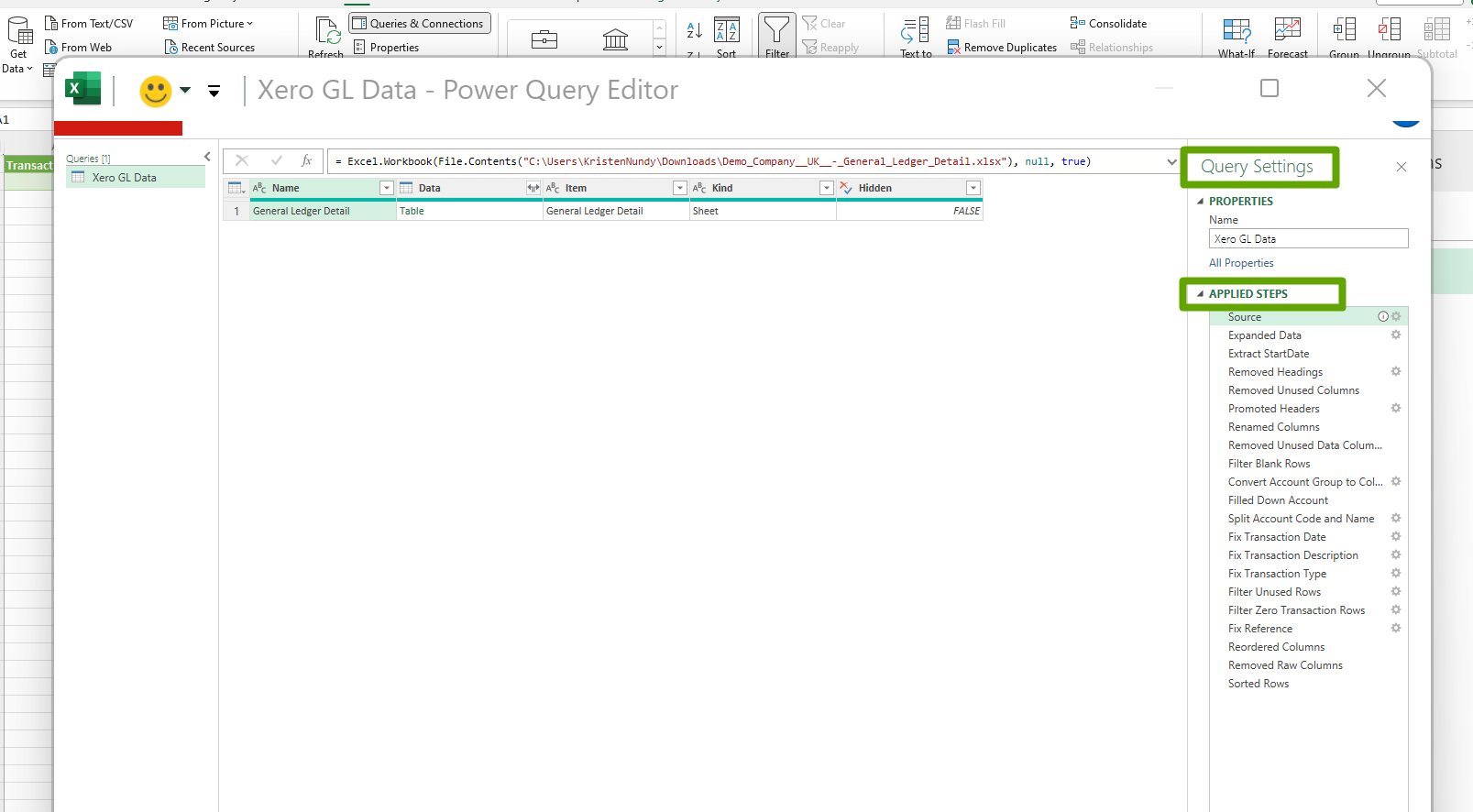Toggle Queries & Connections pane
This screenshot has width=1473, height=812.
click(420, 24)
